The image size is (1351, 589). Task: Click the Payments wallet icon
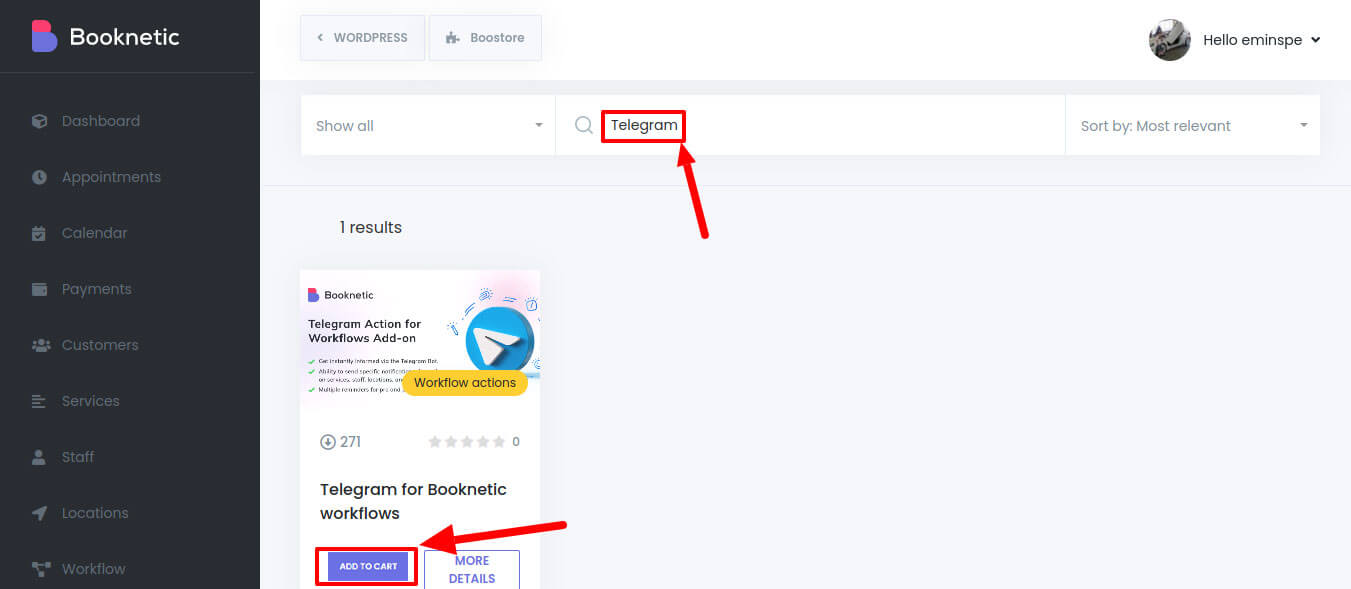point(40,289)
